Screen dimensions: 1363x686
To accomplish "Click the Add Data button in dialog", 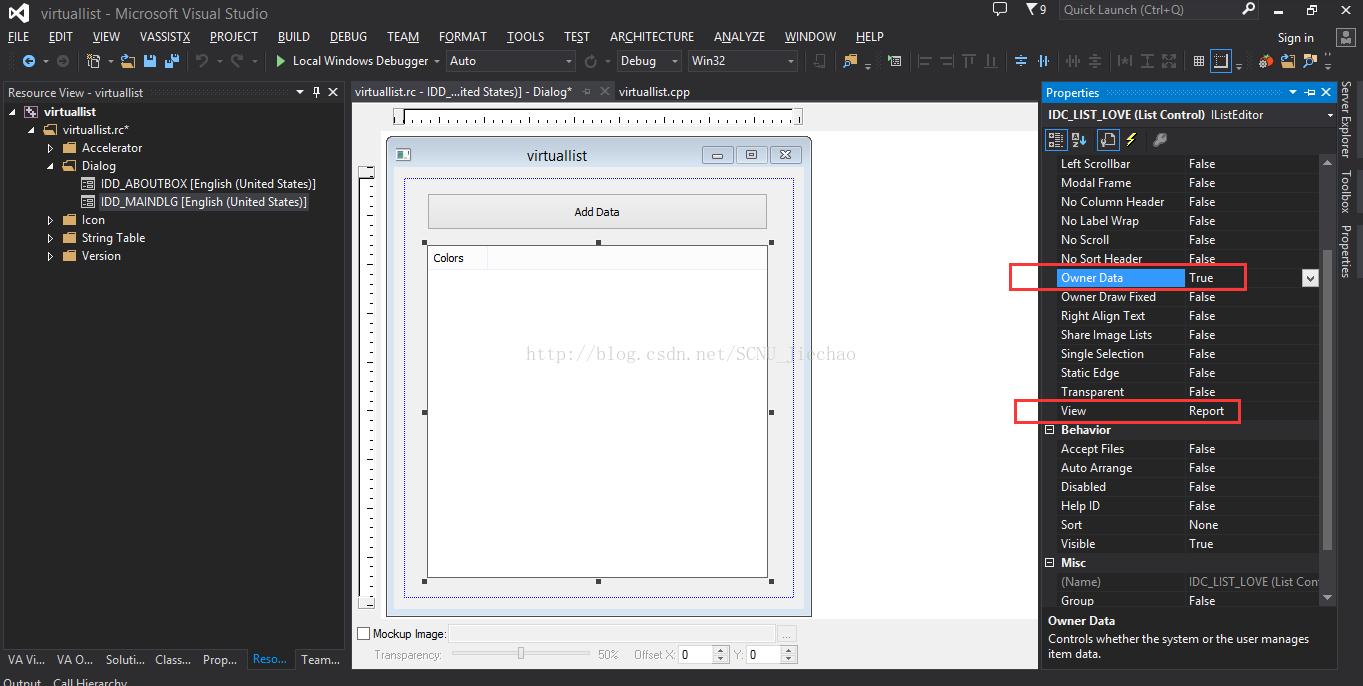I will [597, 212].
